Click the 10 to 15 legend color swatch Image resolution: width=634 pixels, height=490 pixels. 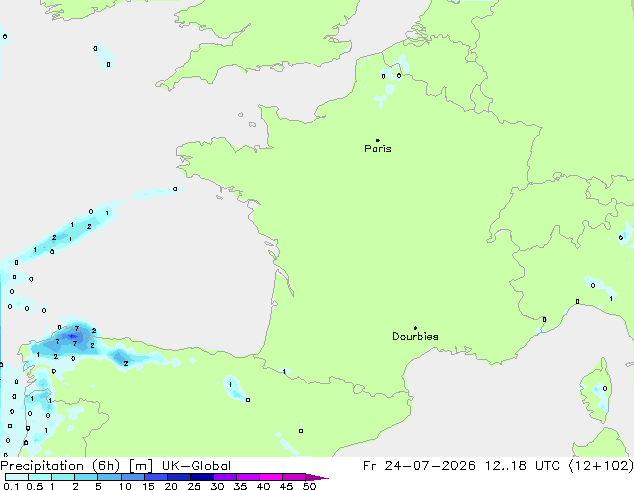coord(132,477)
